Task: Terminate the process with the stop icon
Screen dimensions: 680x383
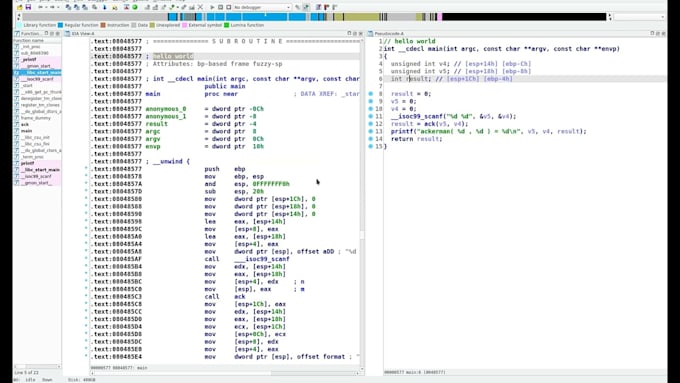Action: tap(229, 7)
